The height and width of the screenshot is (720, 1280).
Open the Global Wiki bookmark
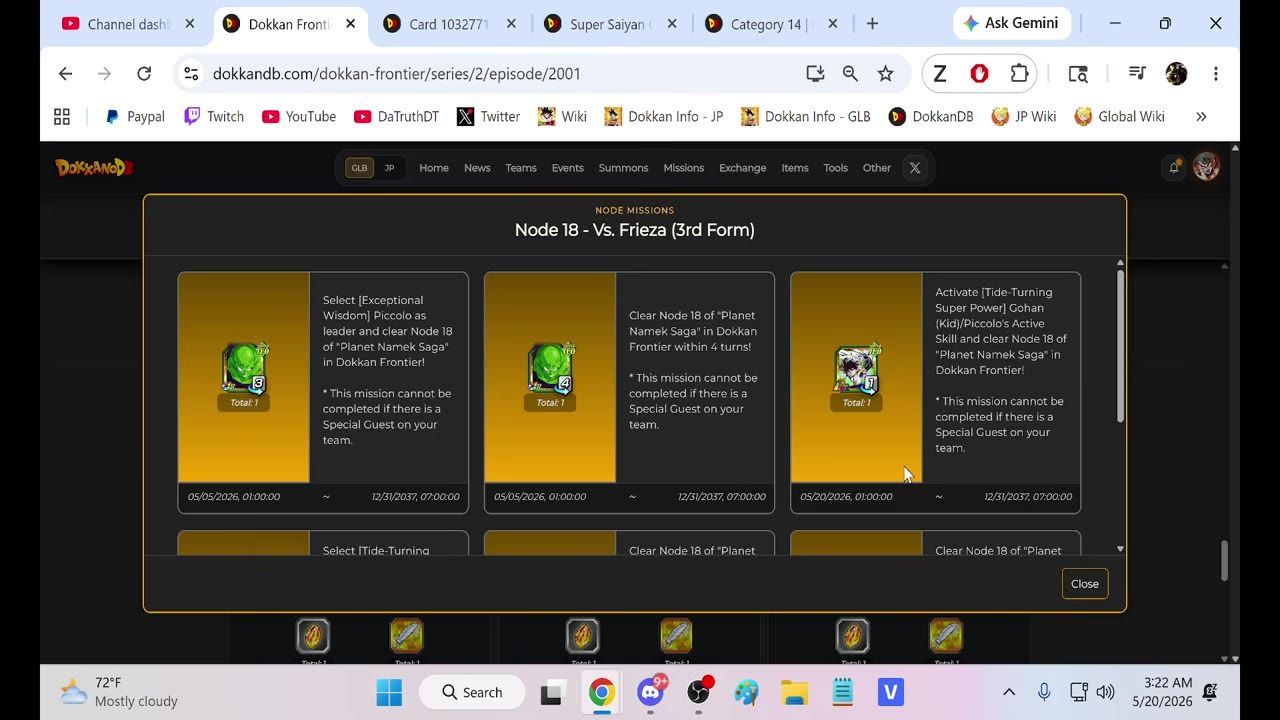click(x=1120, y=117)
